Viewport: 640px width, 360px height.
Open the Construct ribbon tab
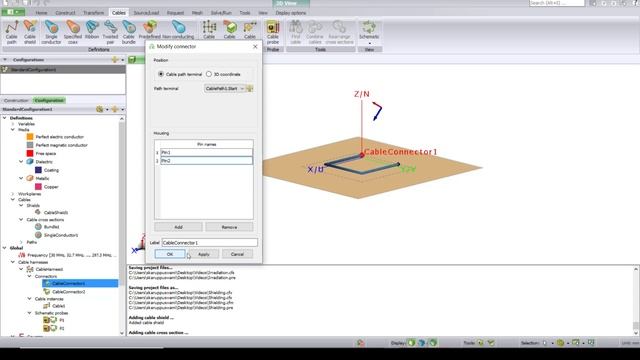(65, 13)
